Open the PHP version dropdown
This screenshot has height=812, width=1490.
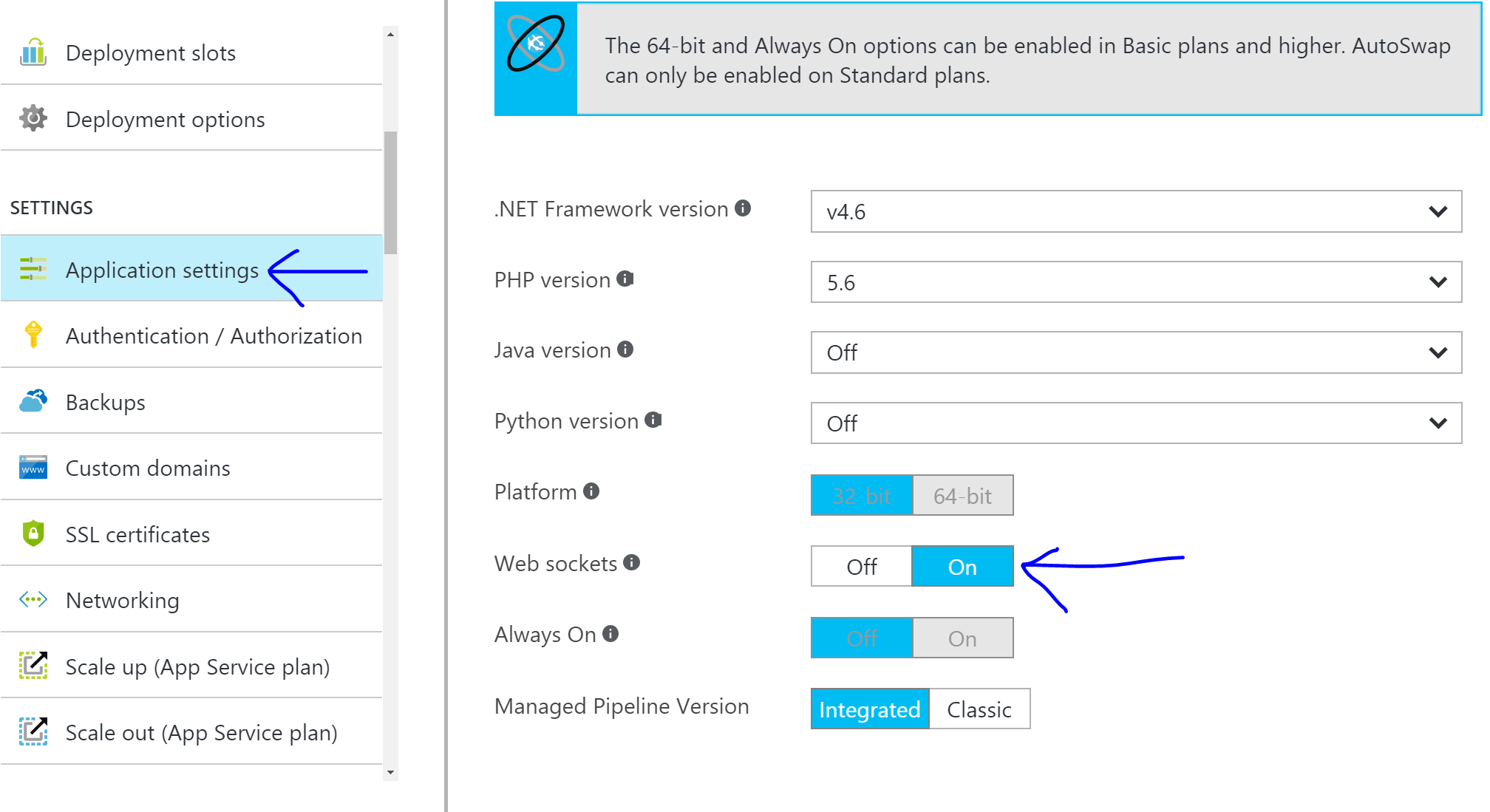coord(1136,282)
